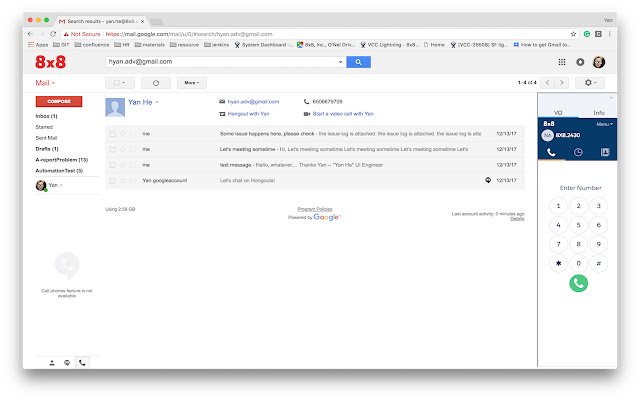Go back in browser
640x400 pixels.
(x=30, y=34)
